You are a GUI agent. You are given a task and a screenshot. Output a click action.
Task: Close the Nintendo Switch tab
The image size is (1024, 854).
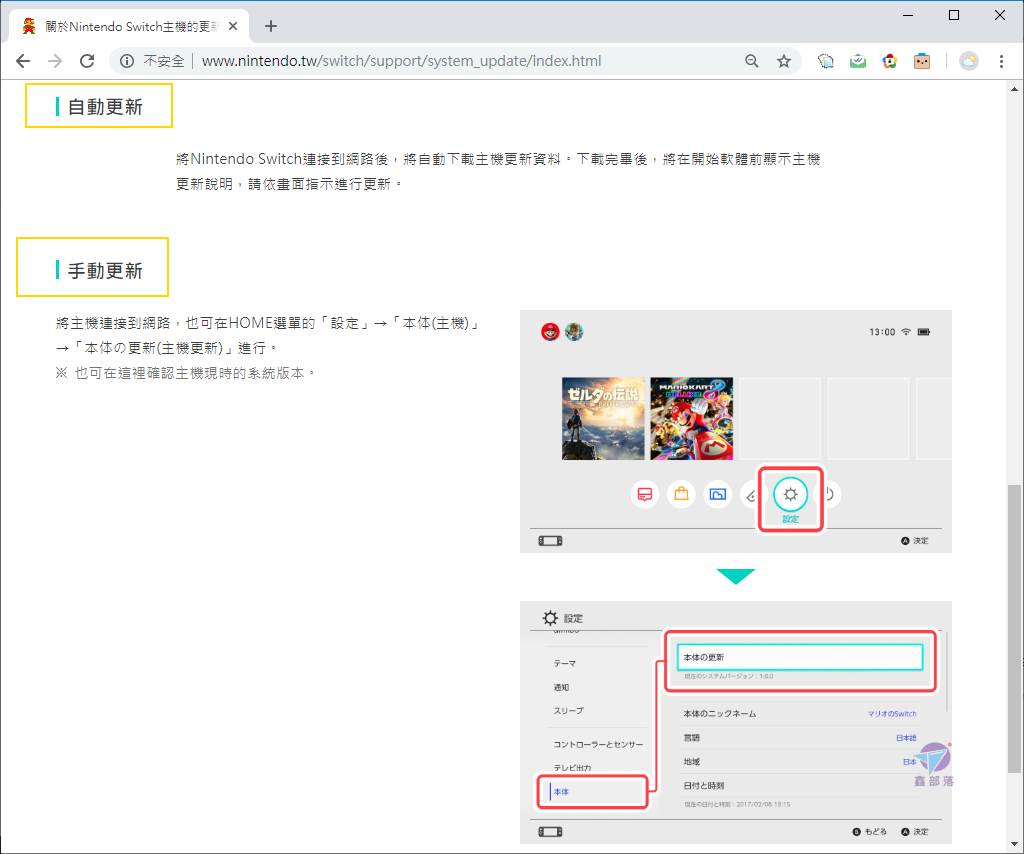tap(233, 26)
